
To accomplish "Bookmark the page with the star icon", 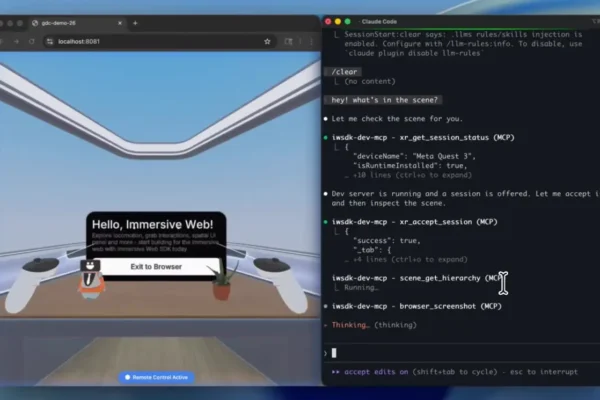I will click(x=267, y=41).
